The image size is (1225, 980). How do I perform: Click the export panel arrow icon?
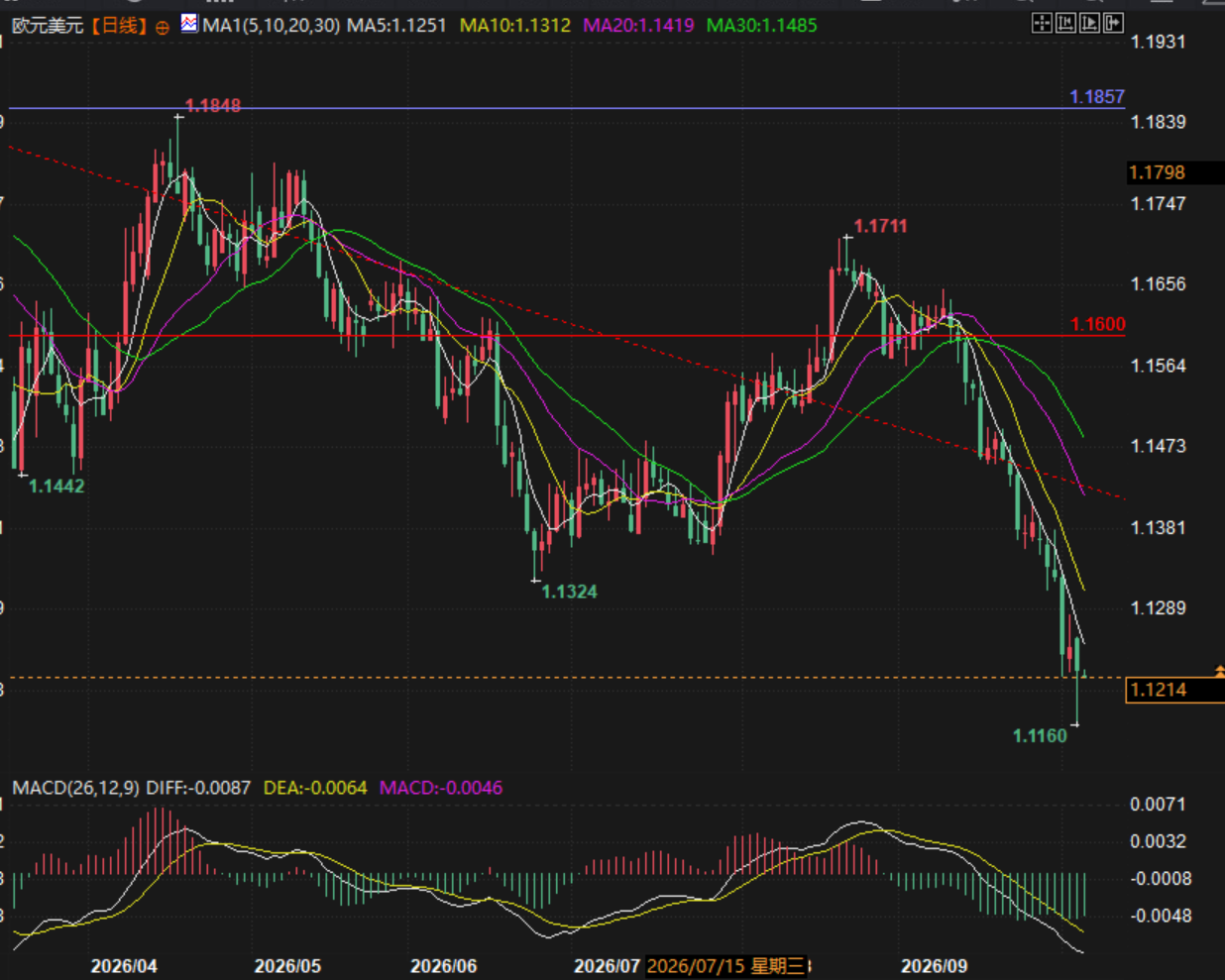point(1113,23)
